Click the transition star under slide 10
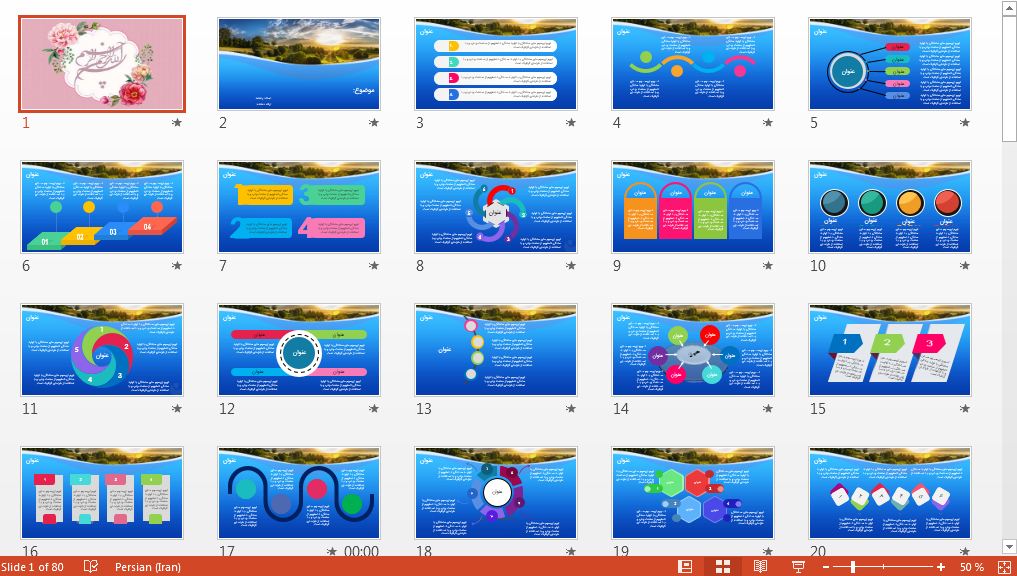Viewport: 1017px width, 576px height. click(x=965, y=266)
